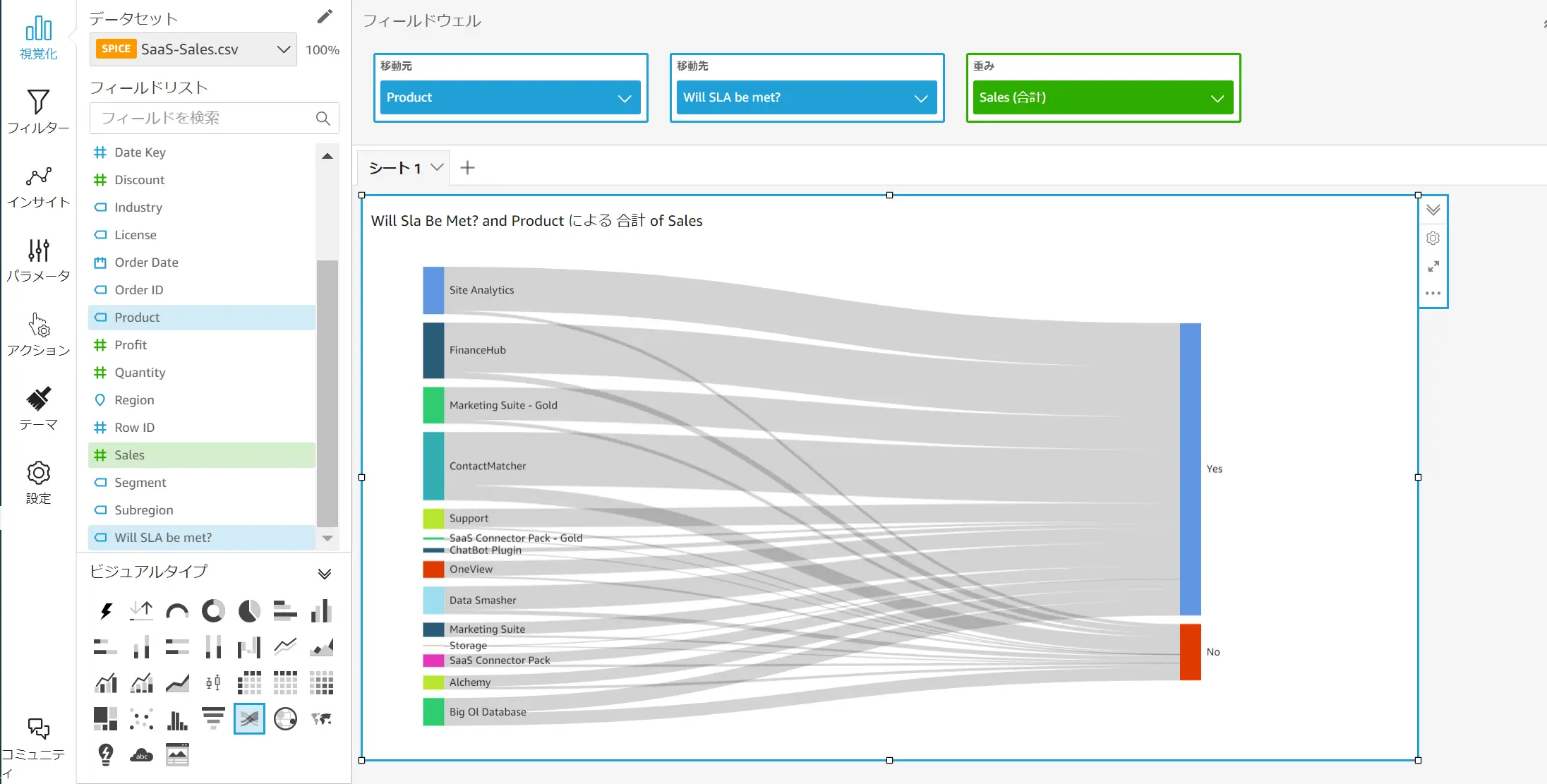Select the Industry field in the list
Image resolution: width=1547 pixels, height=784 pixels.
click(202, 207)
